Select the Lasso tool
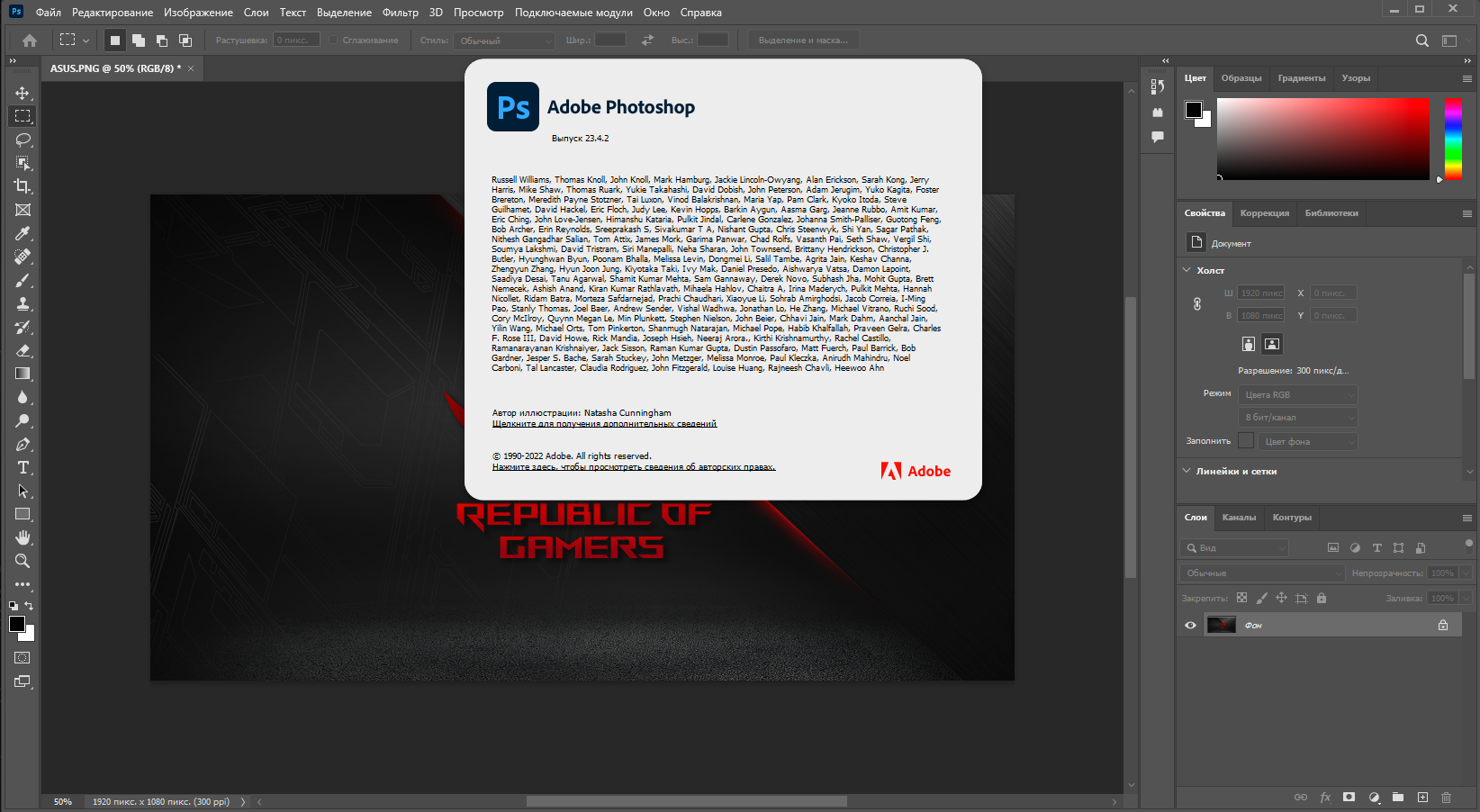The height and width of the screenshot is (812, 1480). 23,140
